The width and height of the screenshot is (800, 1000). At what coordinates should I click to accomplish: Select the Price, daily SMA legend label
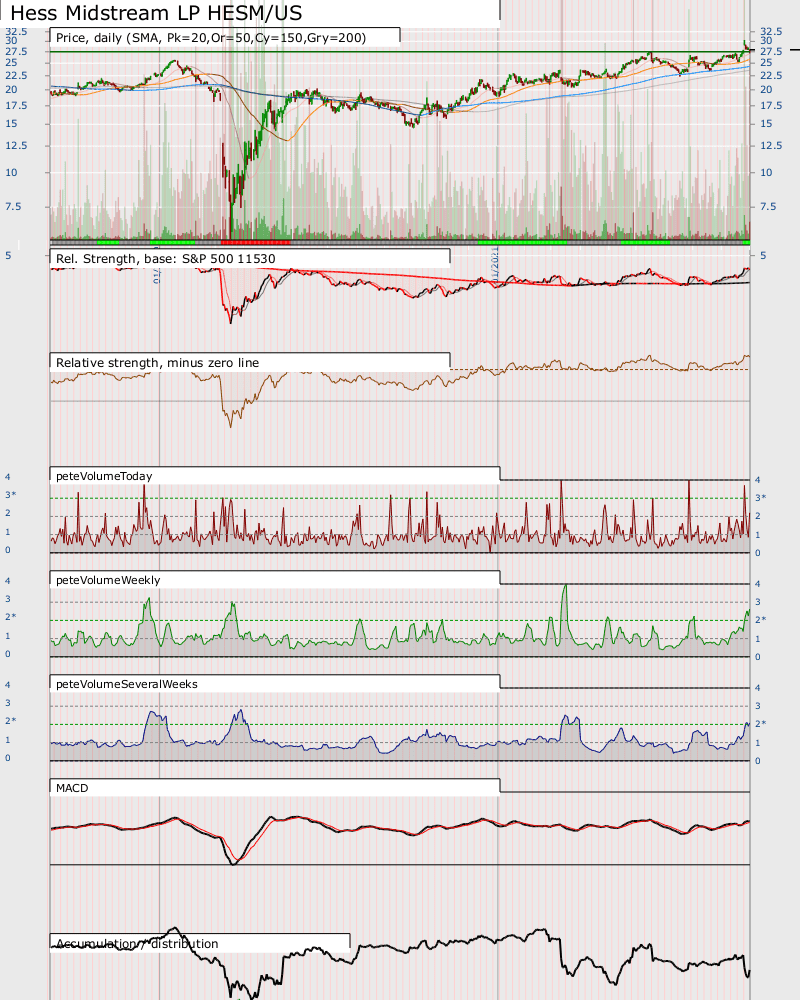(211, 38)
